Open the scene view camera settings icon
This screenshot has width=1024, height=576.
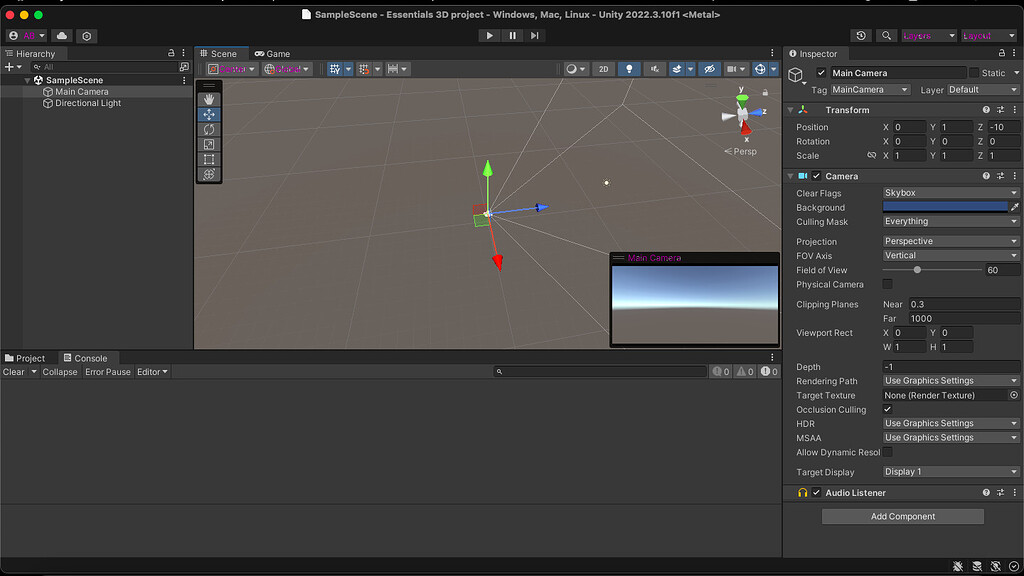tap(733, 68)
